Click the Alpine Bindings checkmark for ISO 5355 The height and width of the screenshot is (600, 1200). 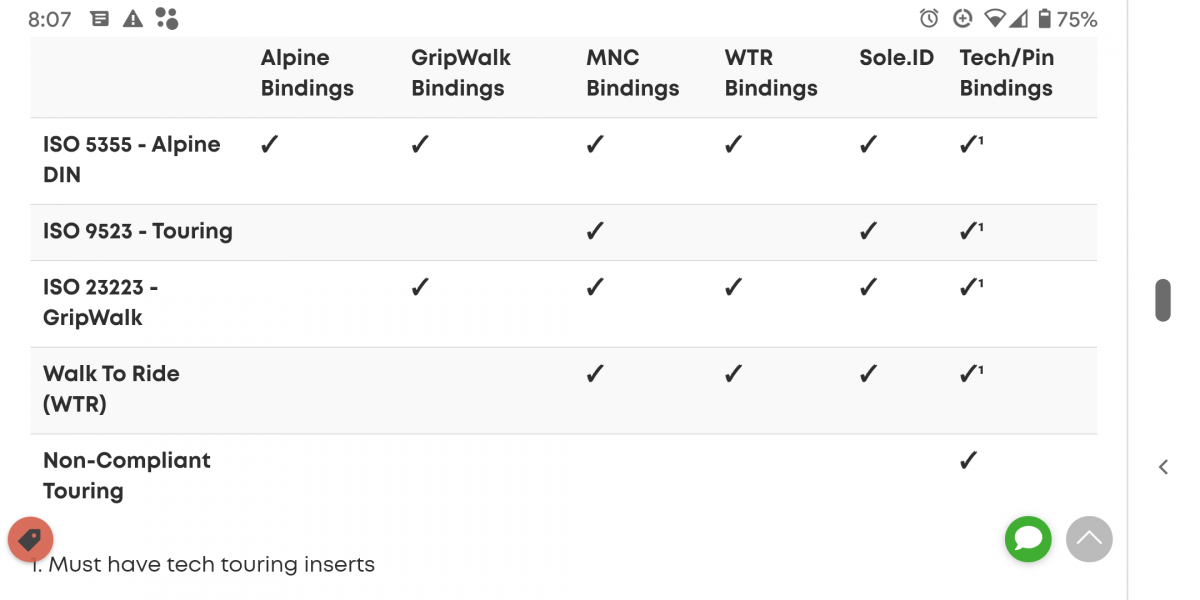[269, 145]
